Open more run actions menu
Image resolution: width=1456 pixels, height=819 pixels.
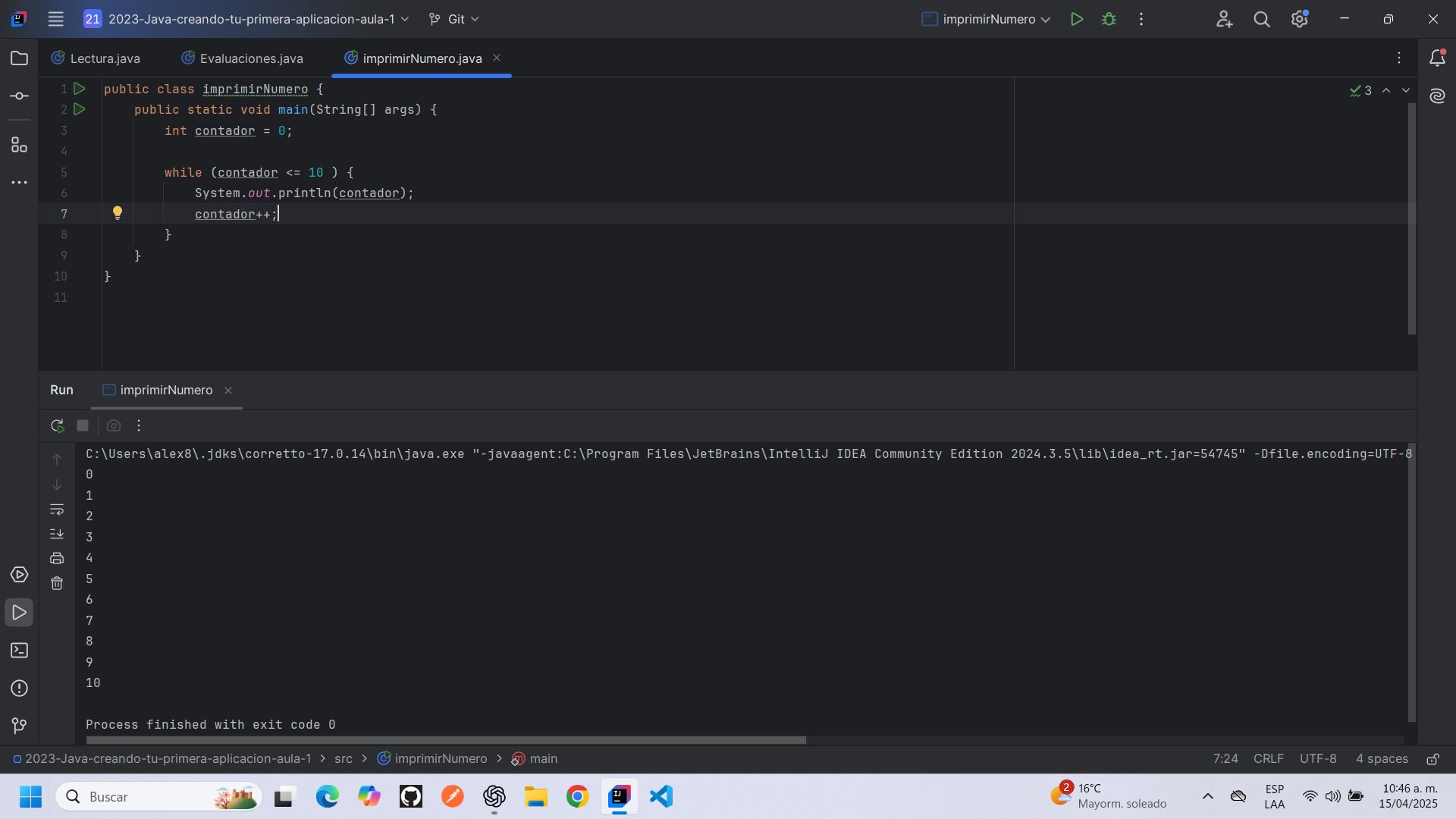click(x=1141, y=19)
